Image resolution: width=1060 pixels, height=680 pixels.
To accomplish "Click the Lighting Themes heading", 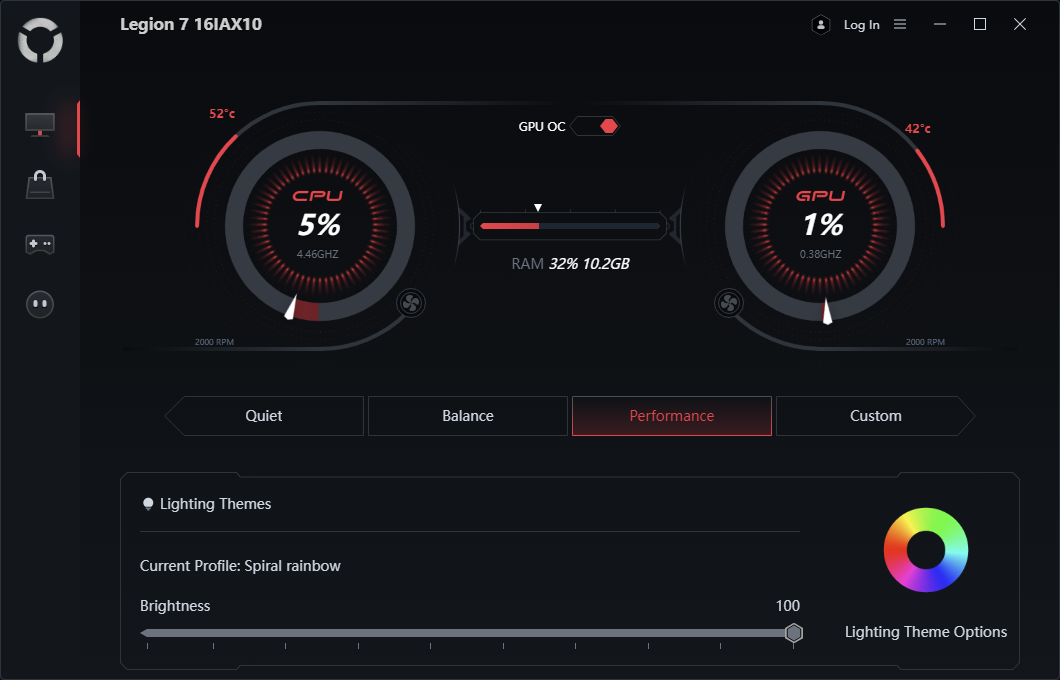I will (215, 504).
